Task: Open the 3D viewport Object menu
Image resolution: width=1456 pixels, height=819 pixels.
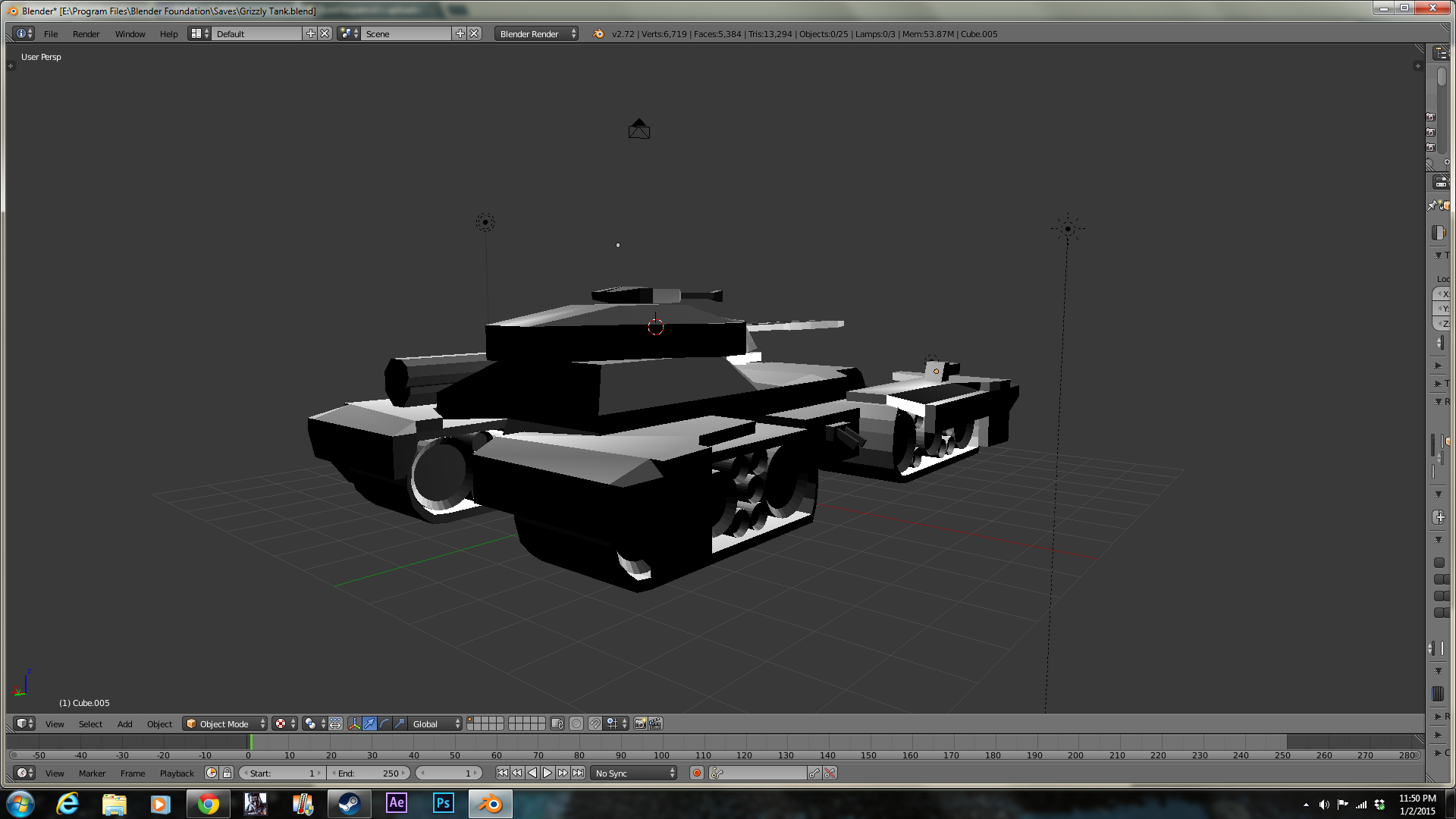Action: tap(159, 724)
